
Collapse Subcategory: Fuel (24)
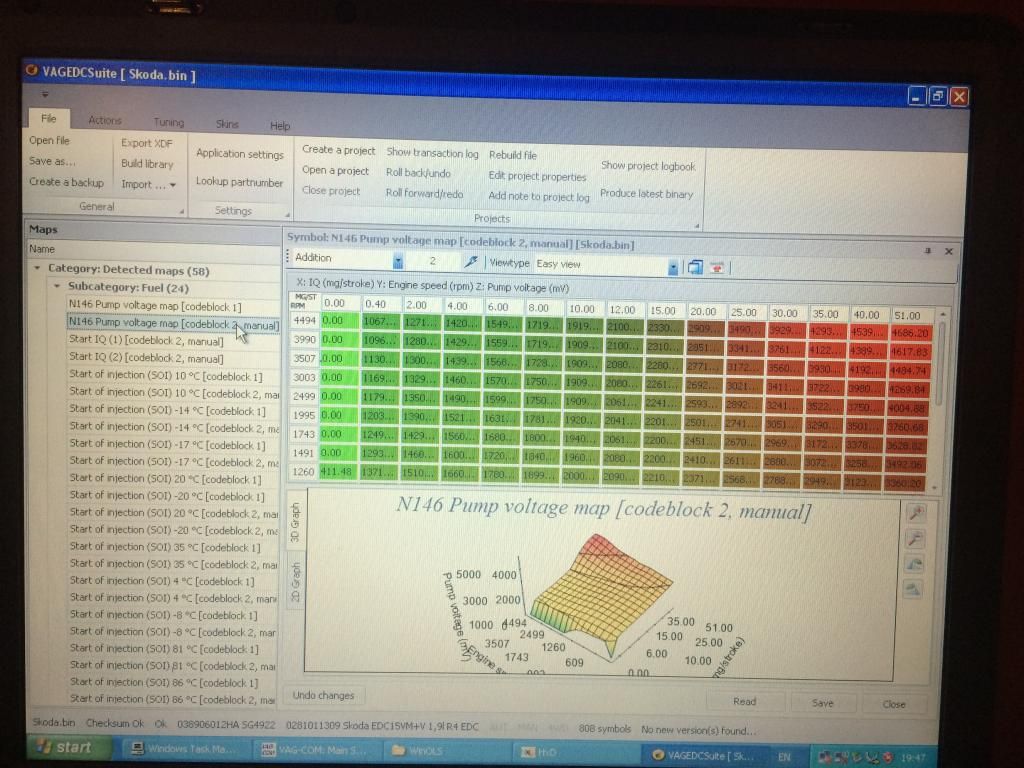(x=57, y=286)
